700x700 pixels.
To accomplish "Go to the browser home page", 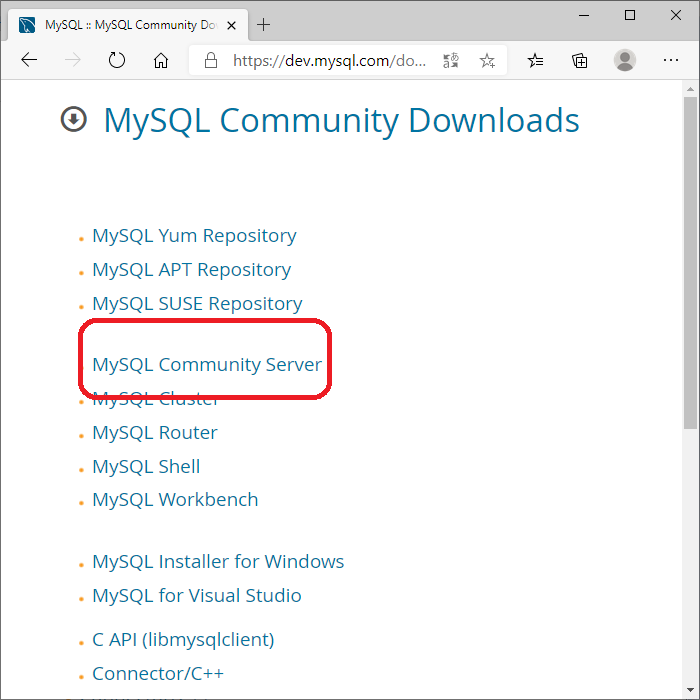I will 161,61.
